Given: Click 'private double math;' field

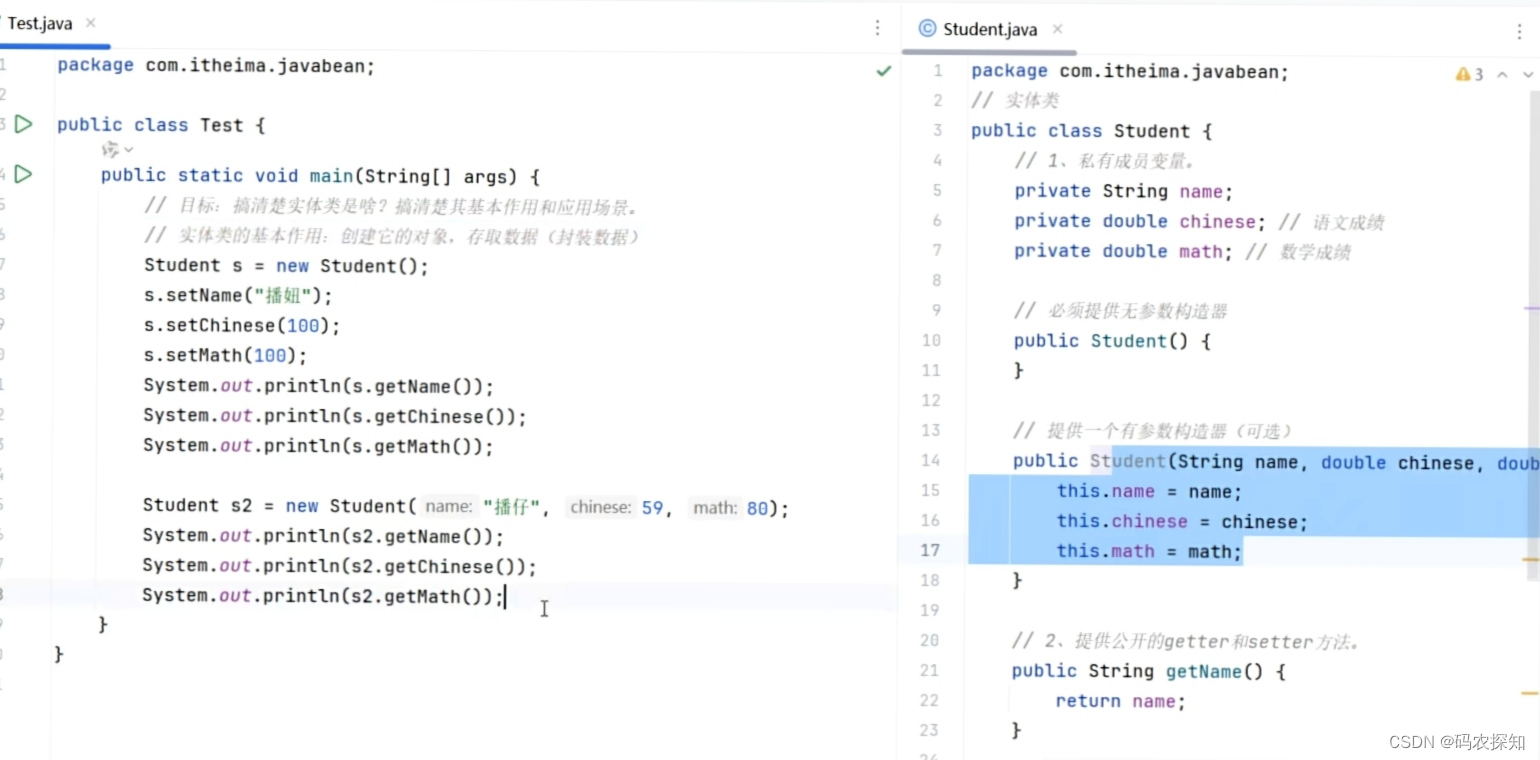Looking at the screenshot, I should pyautogui.click(x=1124, y=251).
